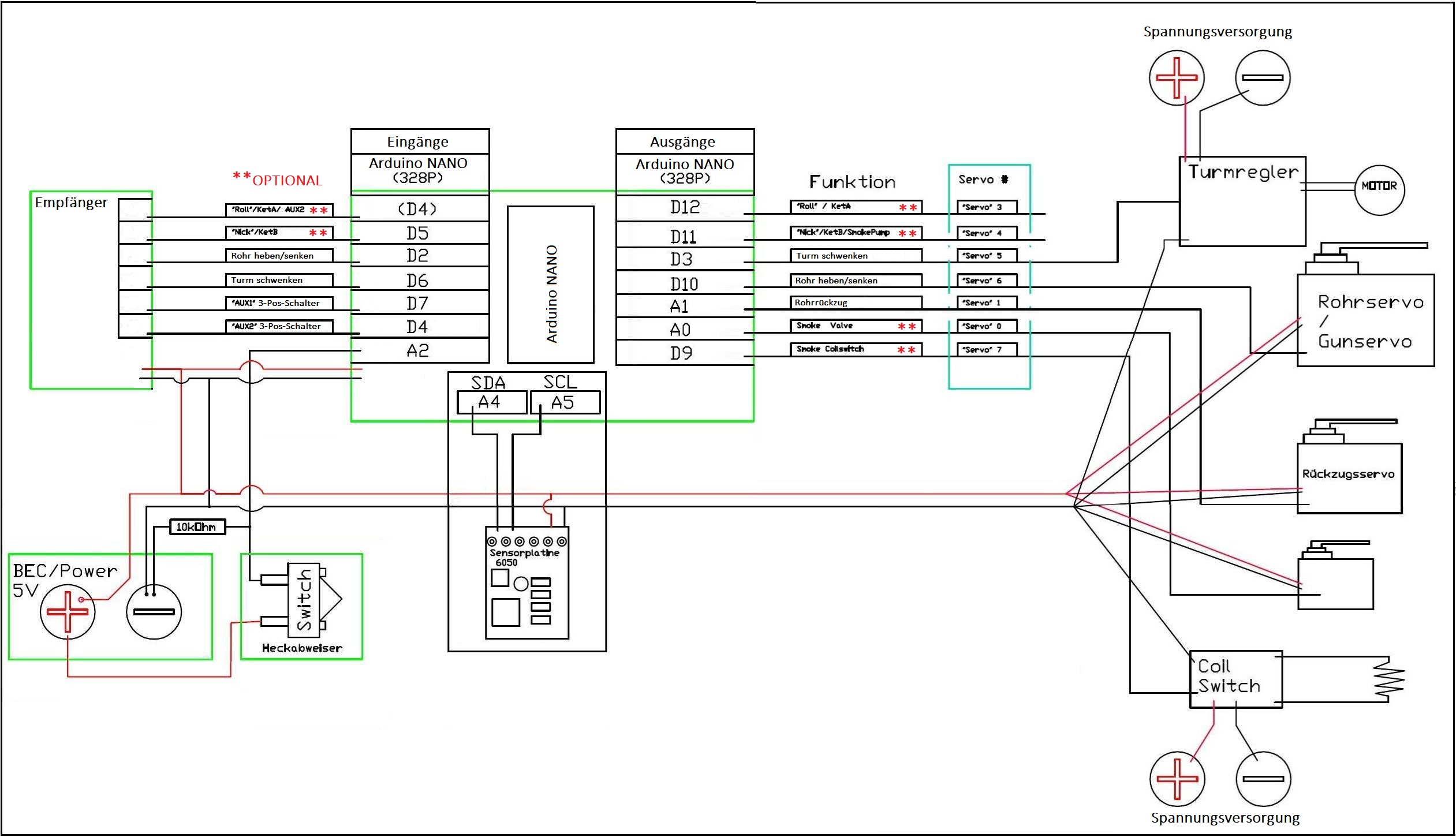This screenshot has width=1456, height=837.
Task: Click the Sensorplatine 6050 board
Action: [x=527, y=583]
